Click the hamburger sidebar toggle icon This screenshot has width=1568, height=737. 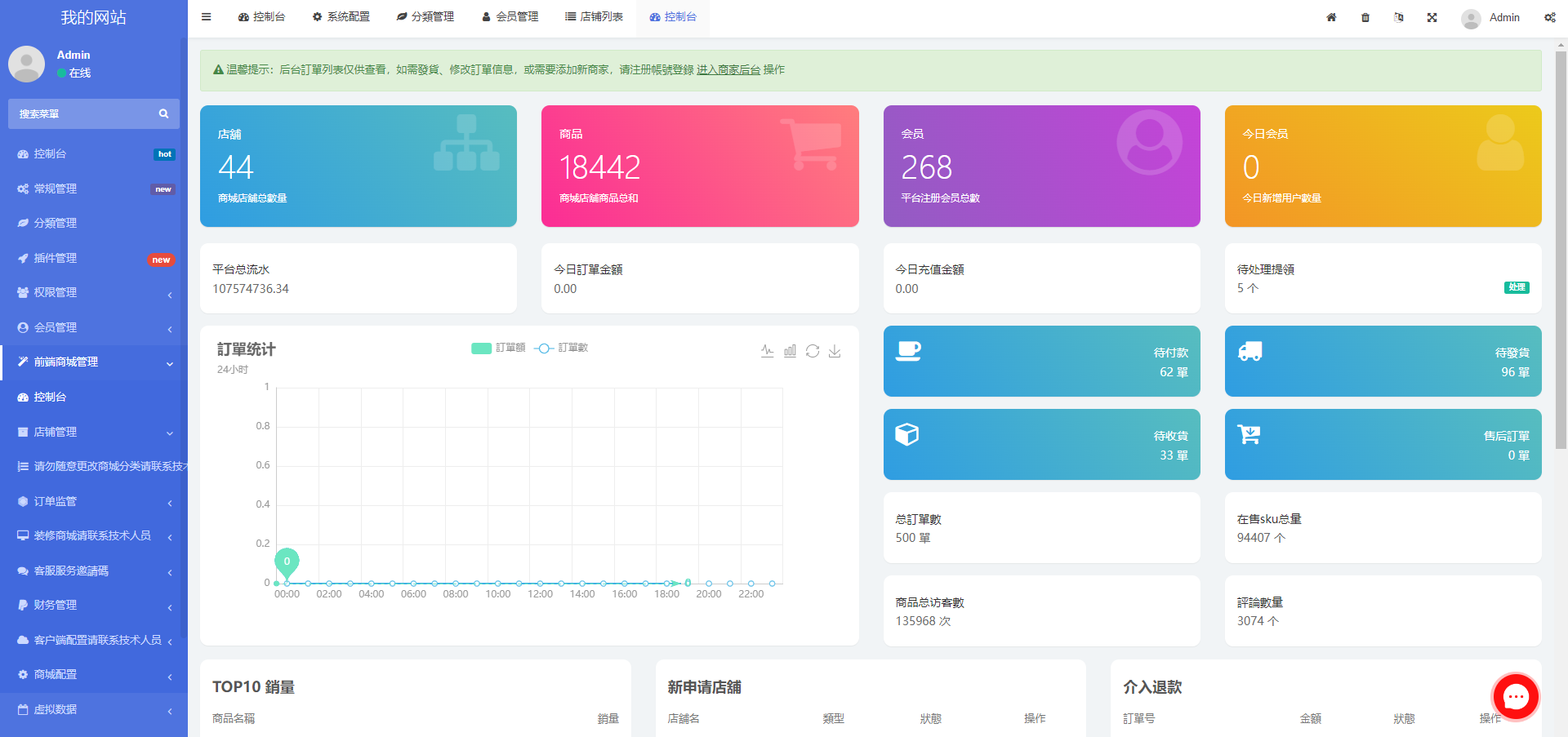point(207,17)
